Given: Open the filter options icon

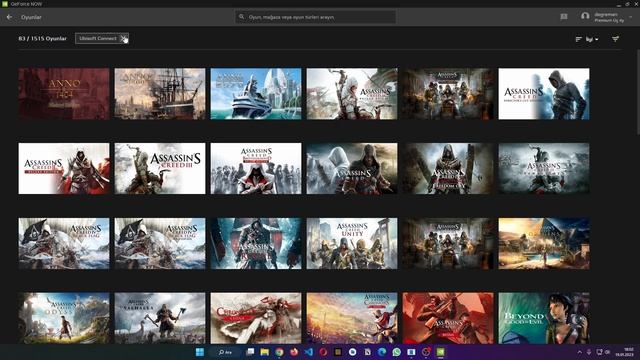Looking at the screenshot, I should pos(615,39).
